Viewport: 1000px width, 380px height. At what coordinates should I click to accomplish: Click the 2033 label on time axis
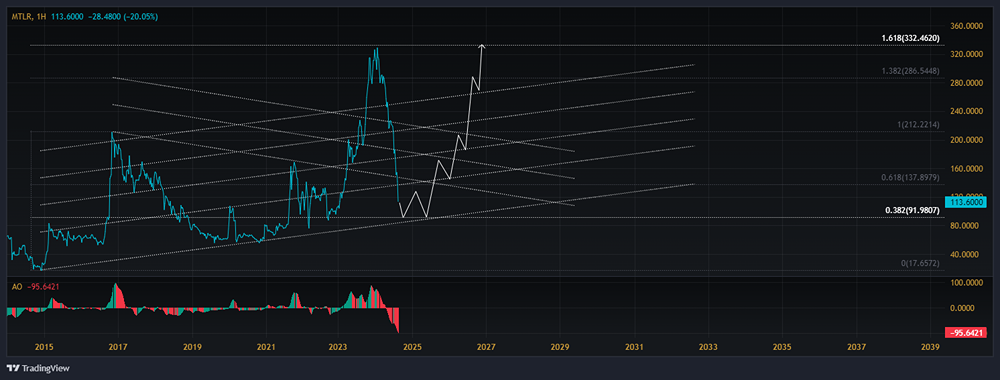[708, 347]
